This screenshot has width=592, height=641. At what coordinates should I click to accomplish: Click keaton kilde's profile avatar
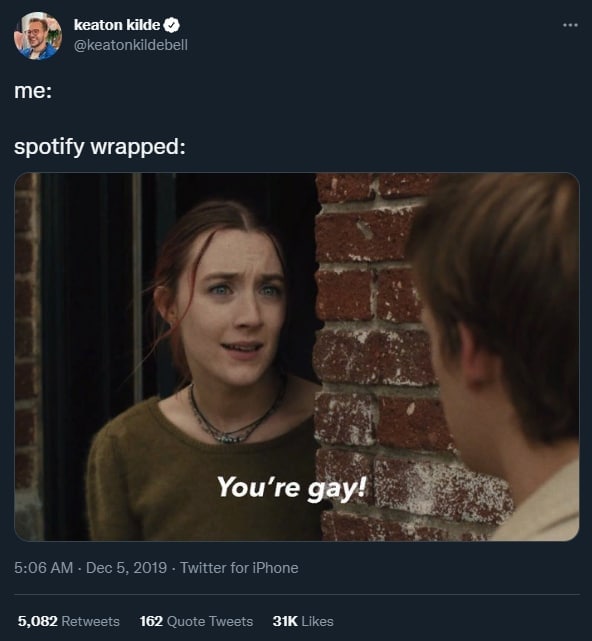pyautogui.click(x=38, y=36)
